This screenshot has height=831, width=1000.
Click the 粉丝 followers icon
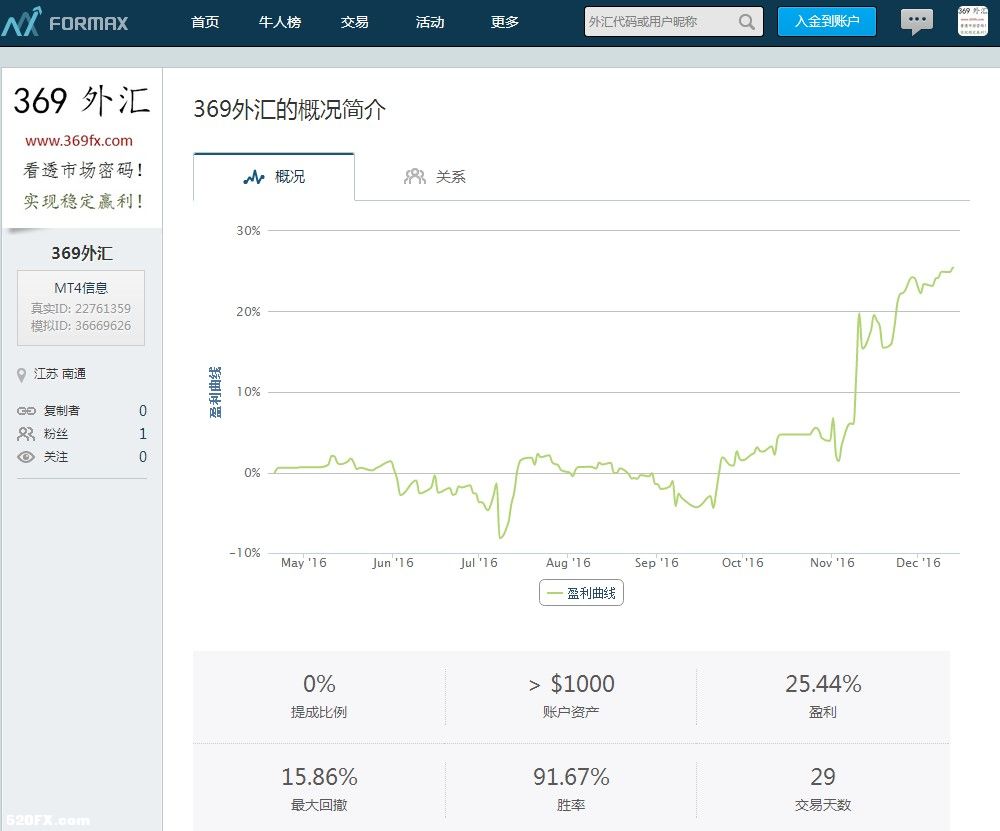[26, 434]
